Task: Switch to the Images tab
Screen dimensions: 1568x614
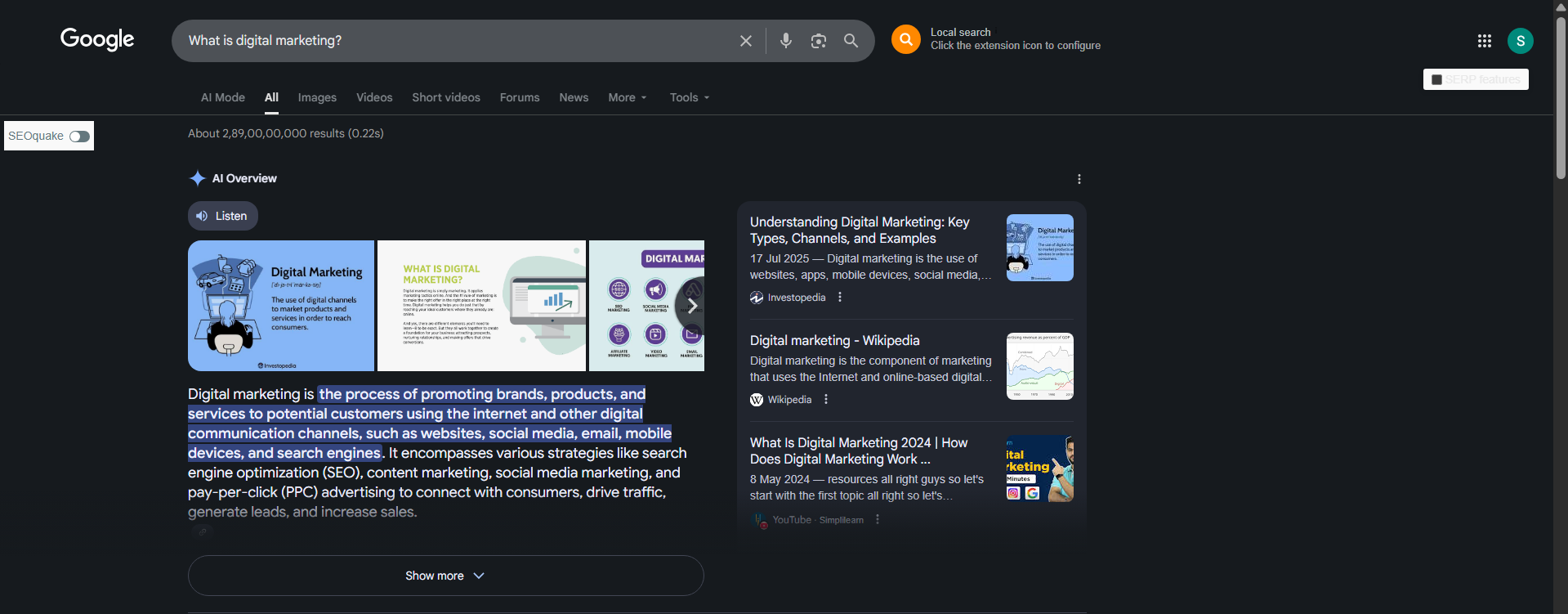Action: tap(317, 97)
